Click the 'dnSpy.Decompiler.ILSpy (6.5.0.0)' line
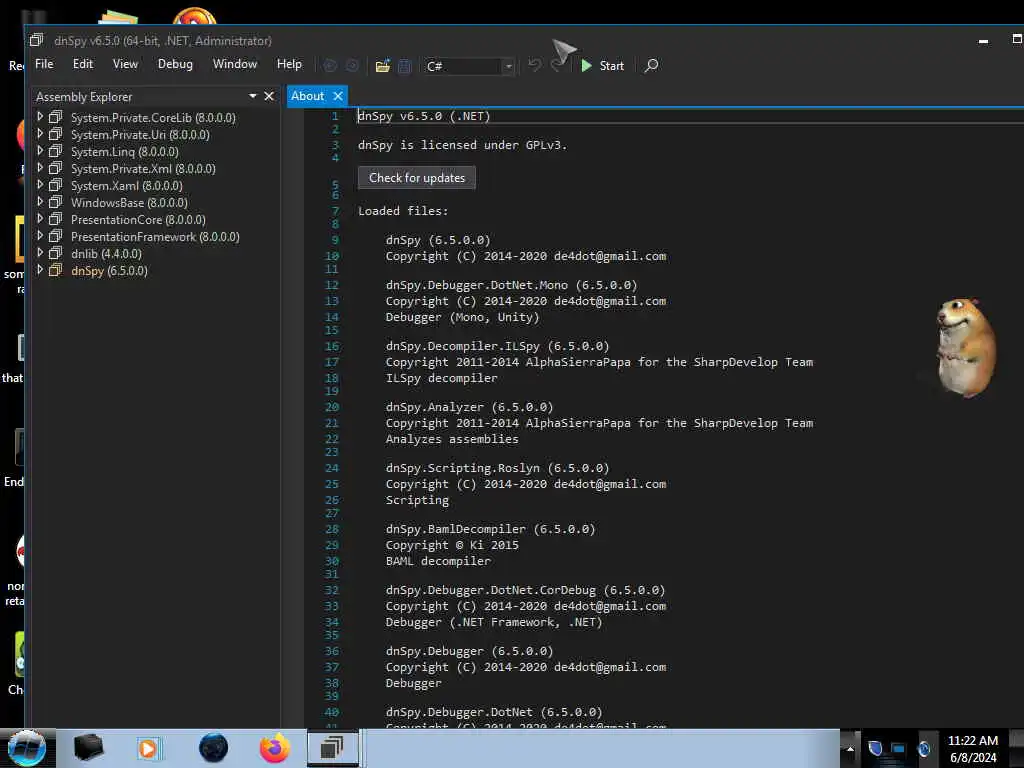The height and width of the screenshot is (768, 1024). click(x=497, y=346)
